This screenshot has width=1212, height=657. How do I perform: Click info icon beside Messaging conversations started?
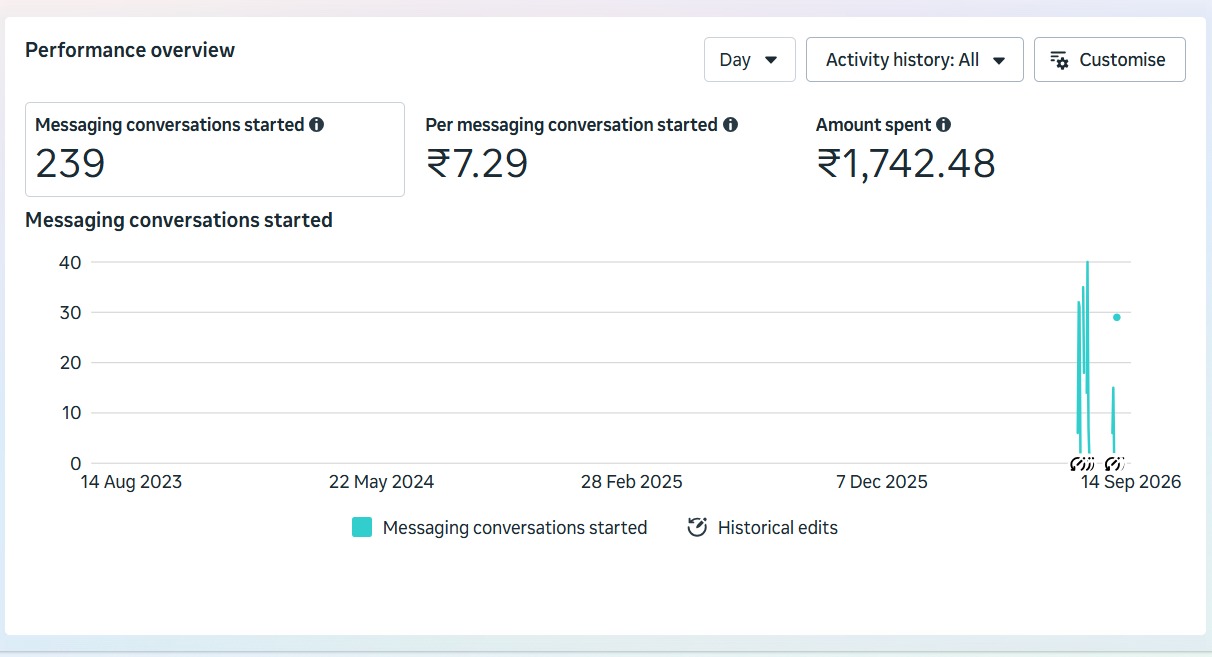point(317,125)
